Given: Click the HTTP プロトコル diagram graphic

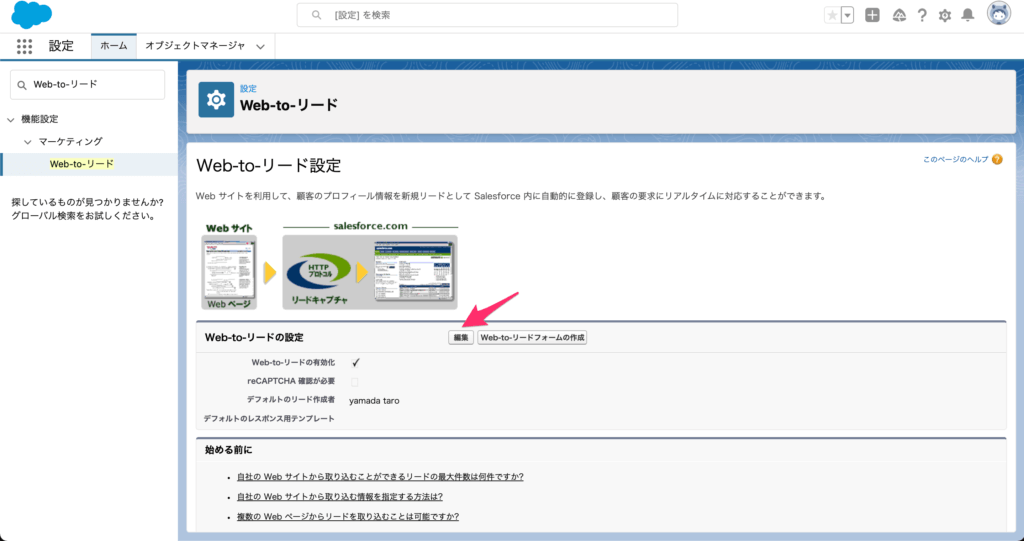Looking at the screenshot, I should 318,272.
